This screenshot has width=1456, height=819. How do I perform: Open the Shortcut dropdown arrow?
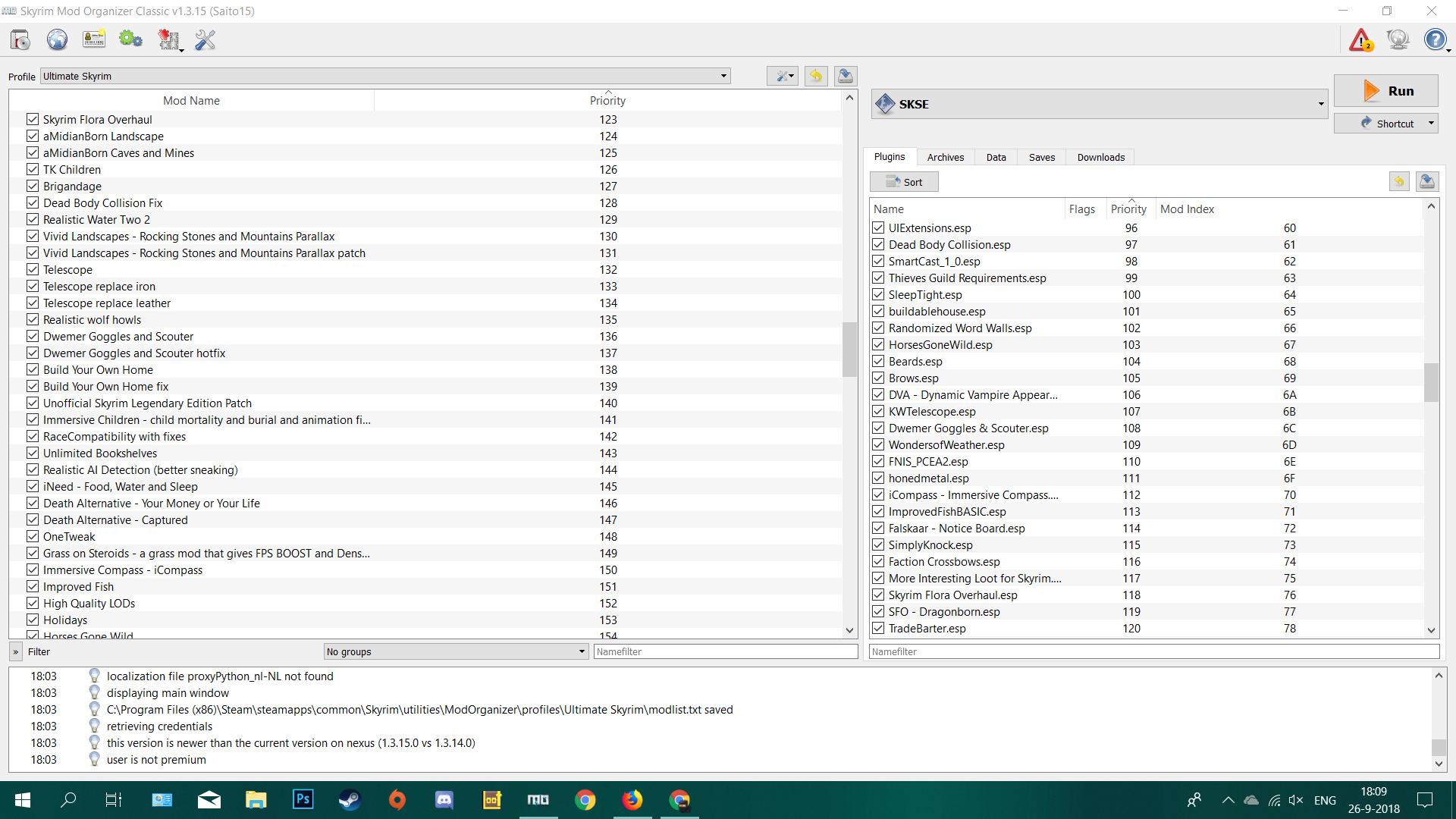[1431, 123]
